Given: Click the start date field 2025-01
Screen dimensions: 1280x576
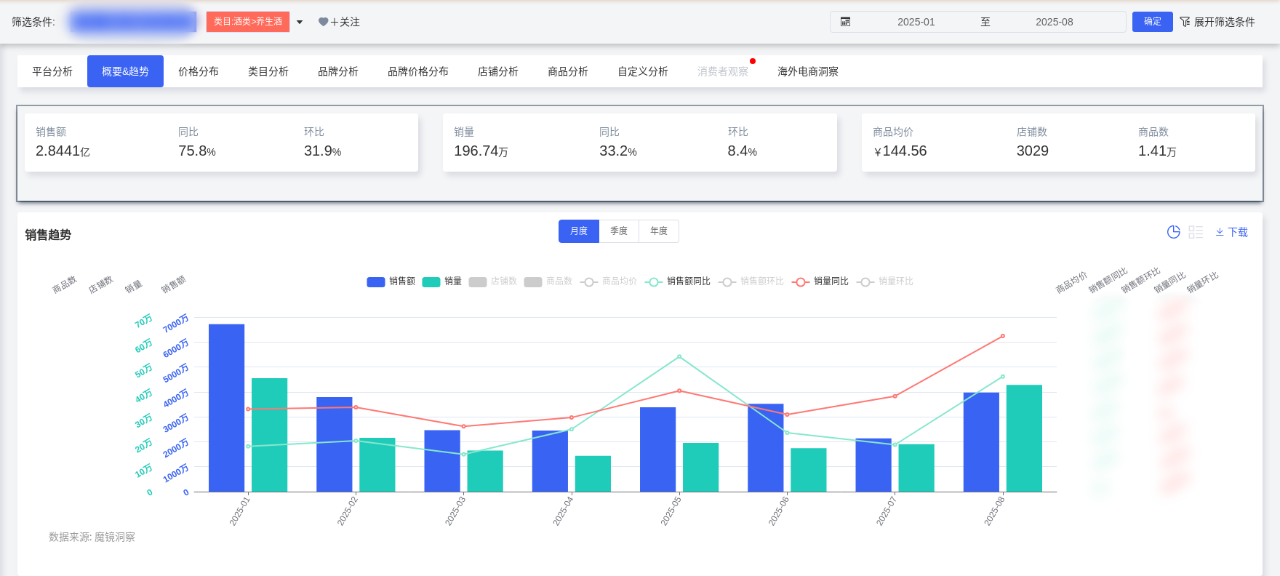Looking at the screenshot, I should (915, 22).
